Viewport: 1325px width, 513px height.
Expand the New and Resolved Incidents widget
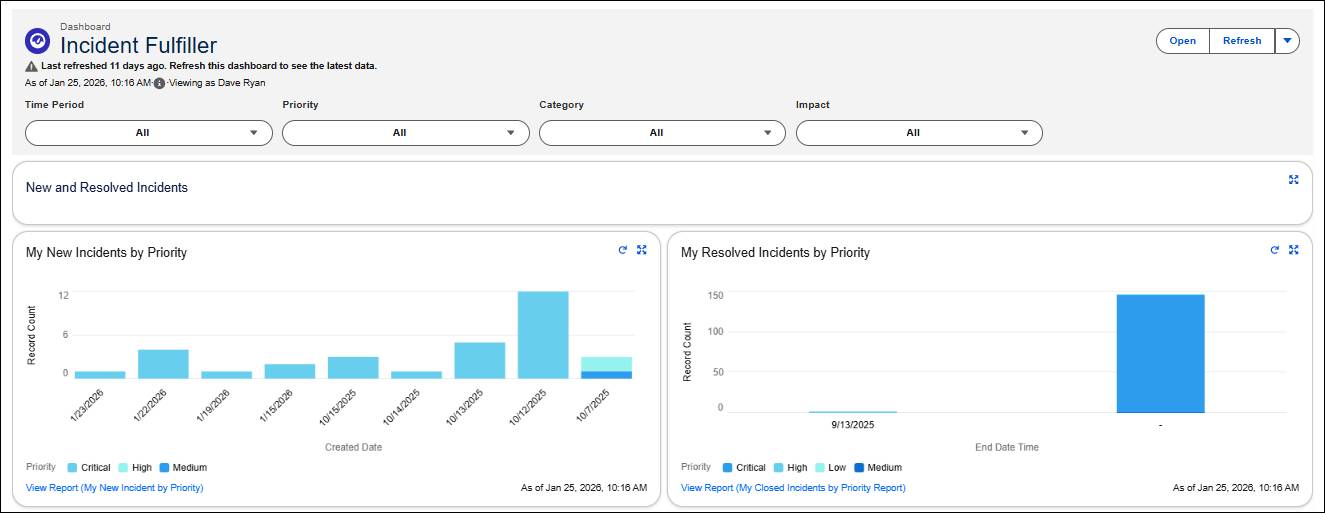(x=1293, y=179)
